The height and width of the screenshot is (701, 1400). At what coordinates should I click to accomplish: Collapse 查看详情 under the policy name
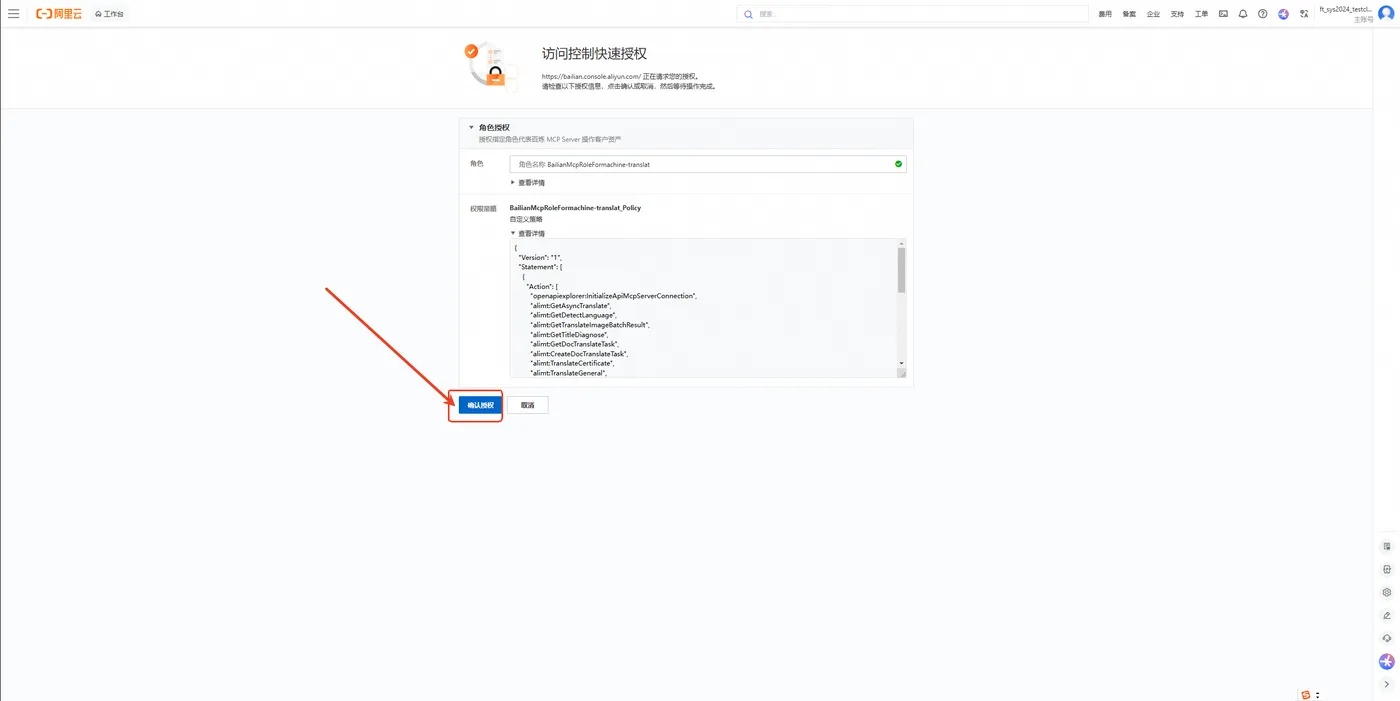(528, 234)
